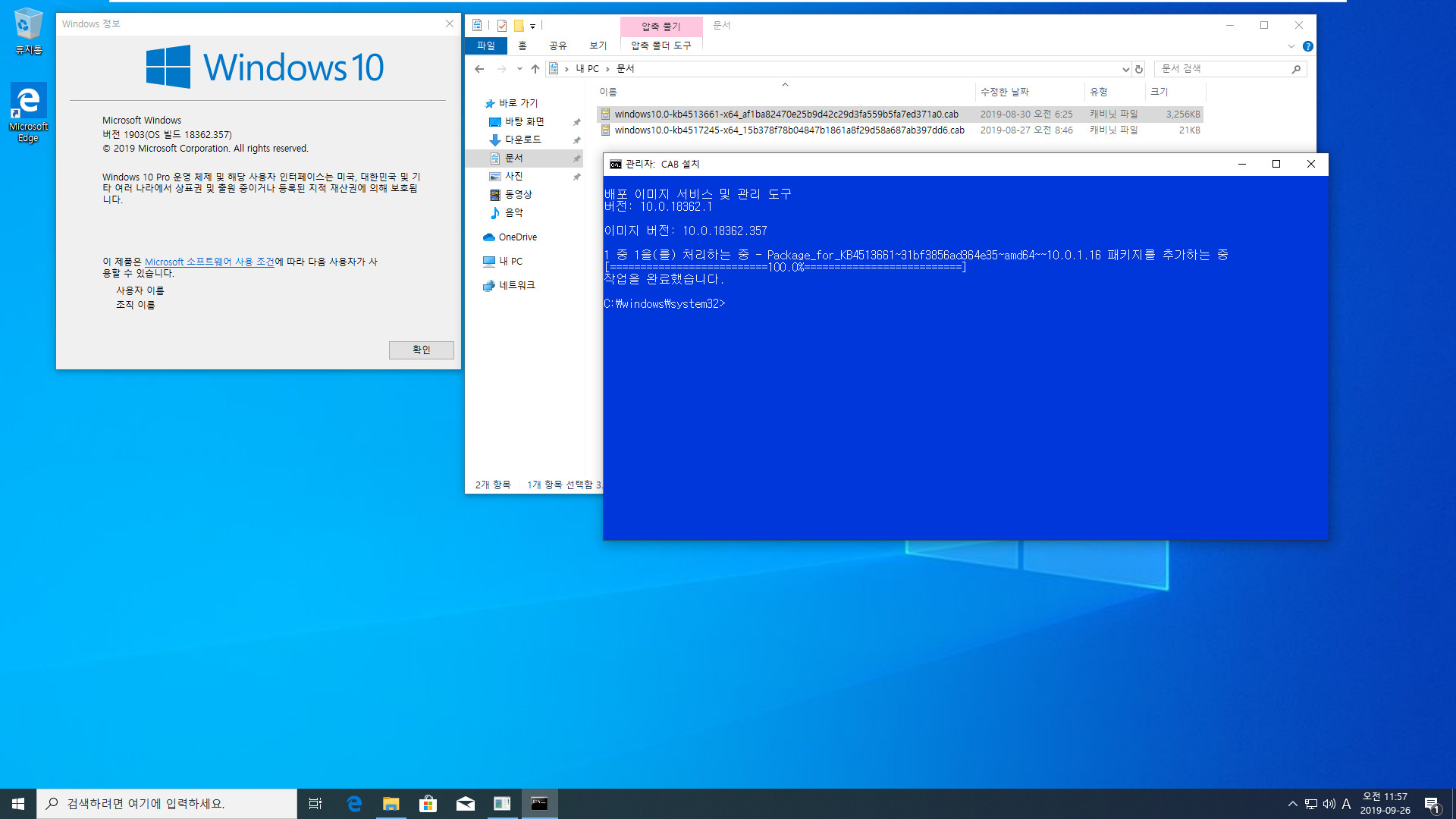Select OneDrive in navigation pane
The image size is (1456, 819).
pyautogui.click(x=518, y=237)
